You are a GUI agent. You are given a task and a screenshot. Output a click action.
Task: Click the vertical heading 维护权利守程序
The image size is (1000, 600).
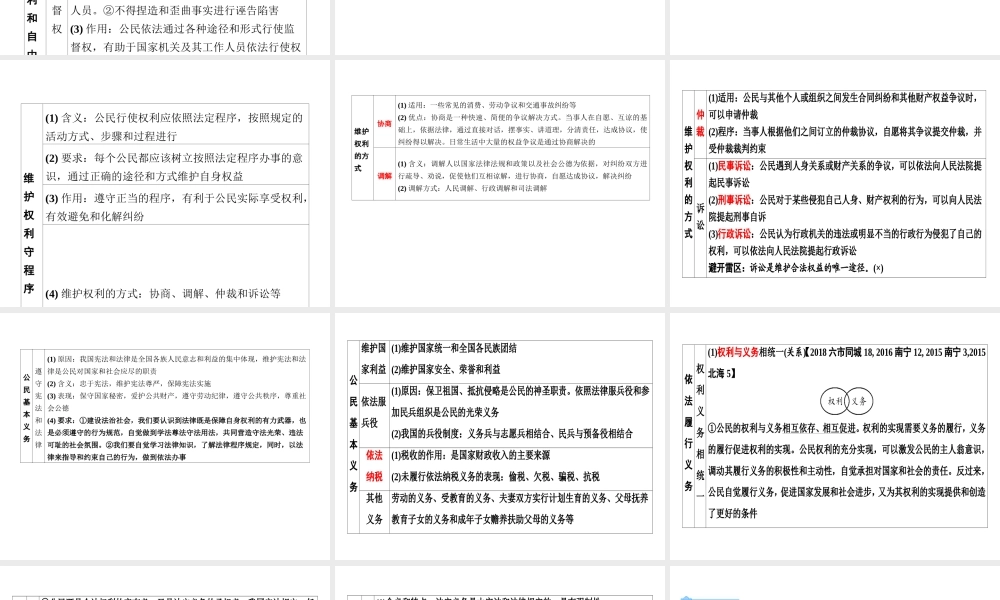pyautogui.click(x=29, y=233)
